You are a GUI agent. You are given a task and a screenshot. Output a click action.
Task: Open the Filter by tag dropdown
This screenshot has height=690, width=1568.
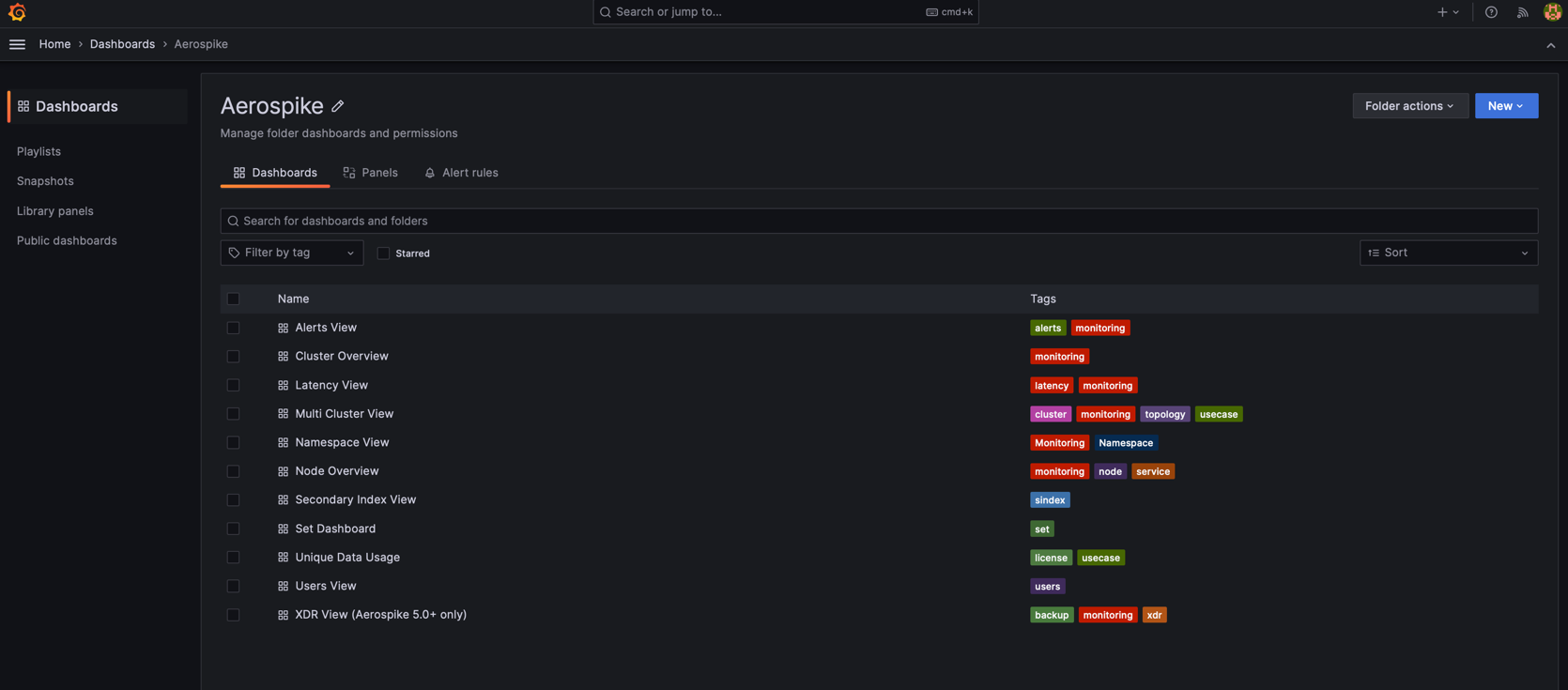pos(292,253)
